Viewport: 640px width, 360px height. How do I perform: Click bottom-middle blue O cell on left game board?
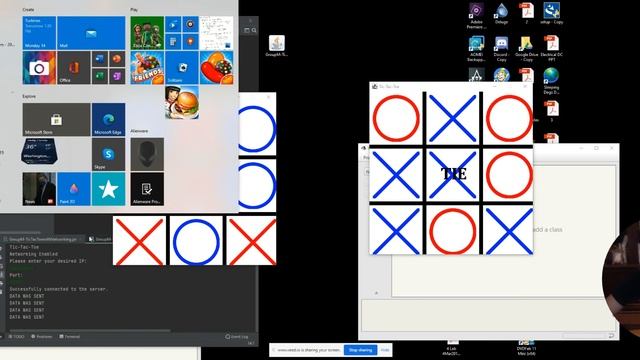196,241
